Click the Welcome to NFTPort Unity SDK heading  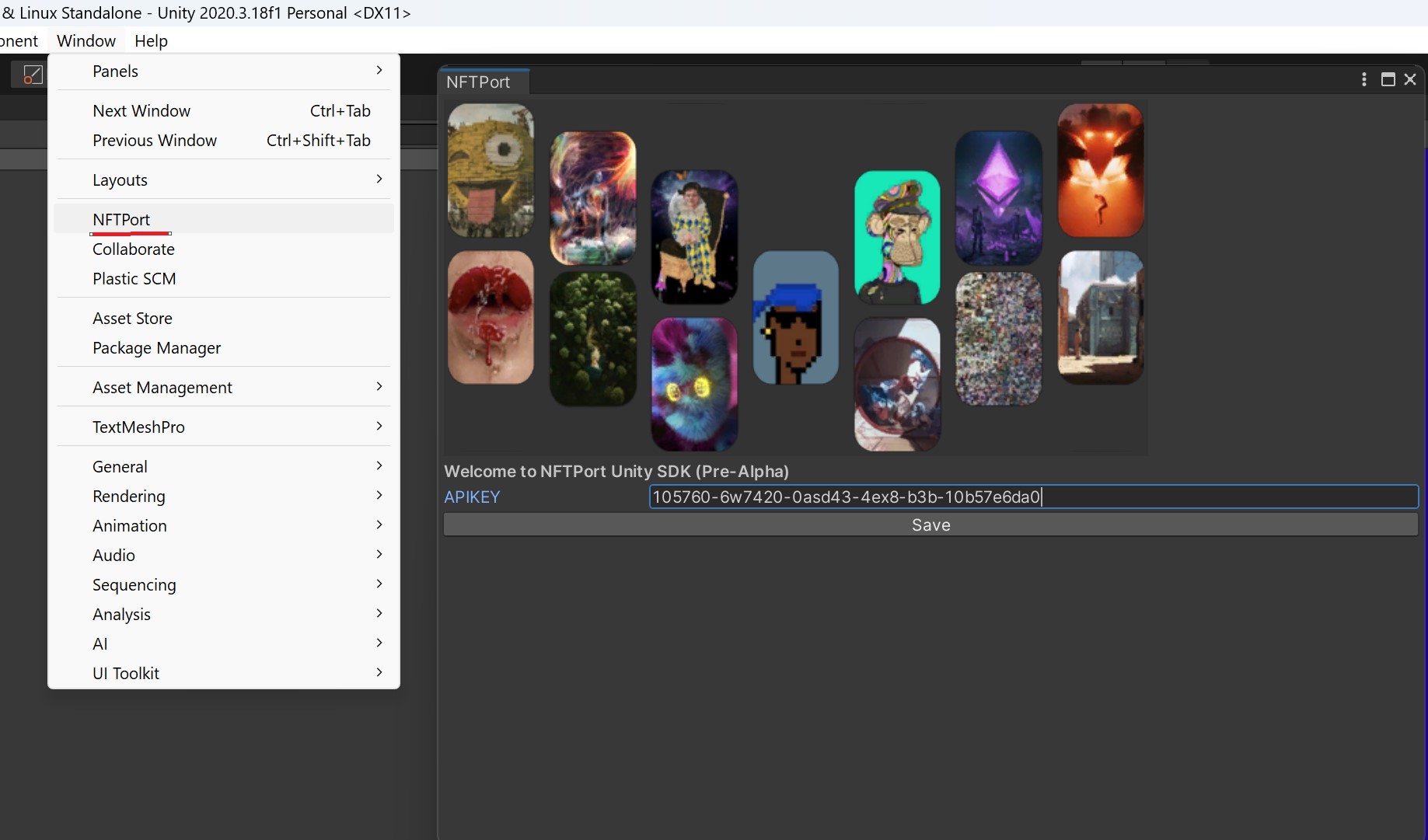[616, 471]
